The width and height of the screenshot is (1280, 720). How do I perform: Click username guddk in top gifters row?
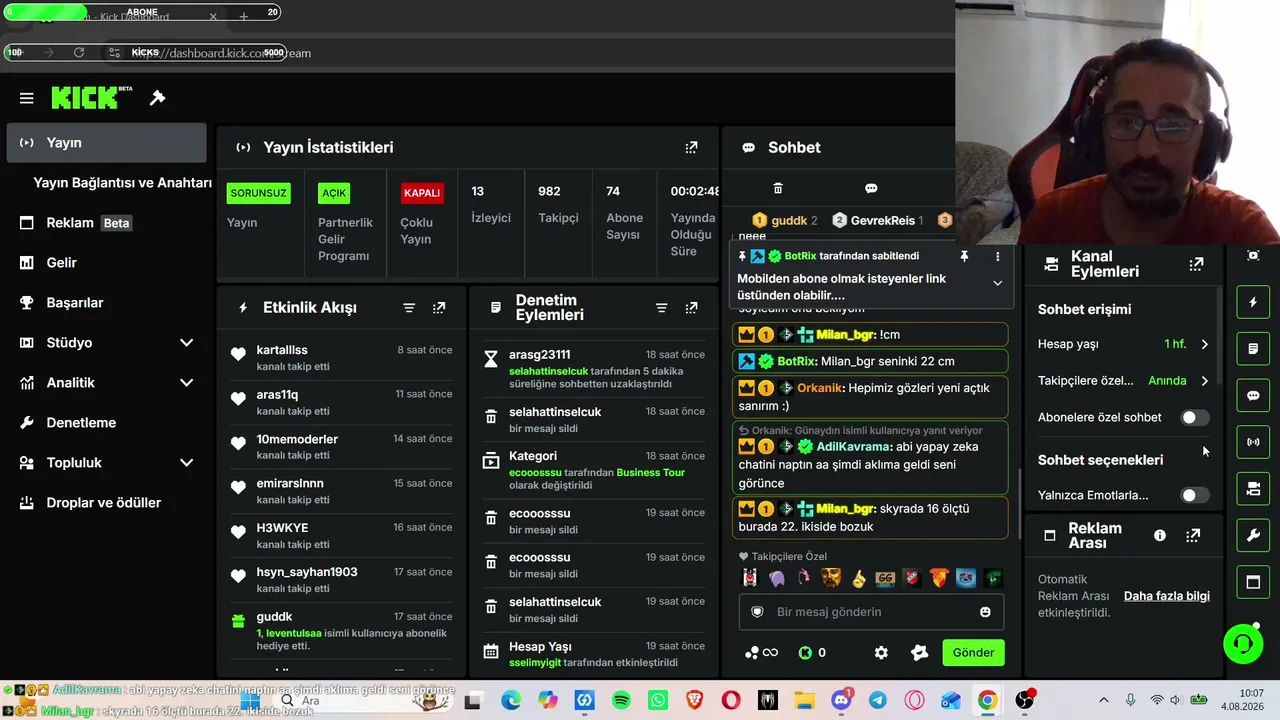(x=789, y=220)
